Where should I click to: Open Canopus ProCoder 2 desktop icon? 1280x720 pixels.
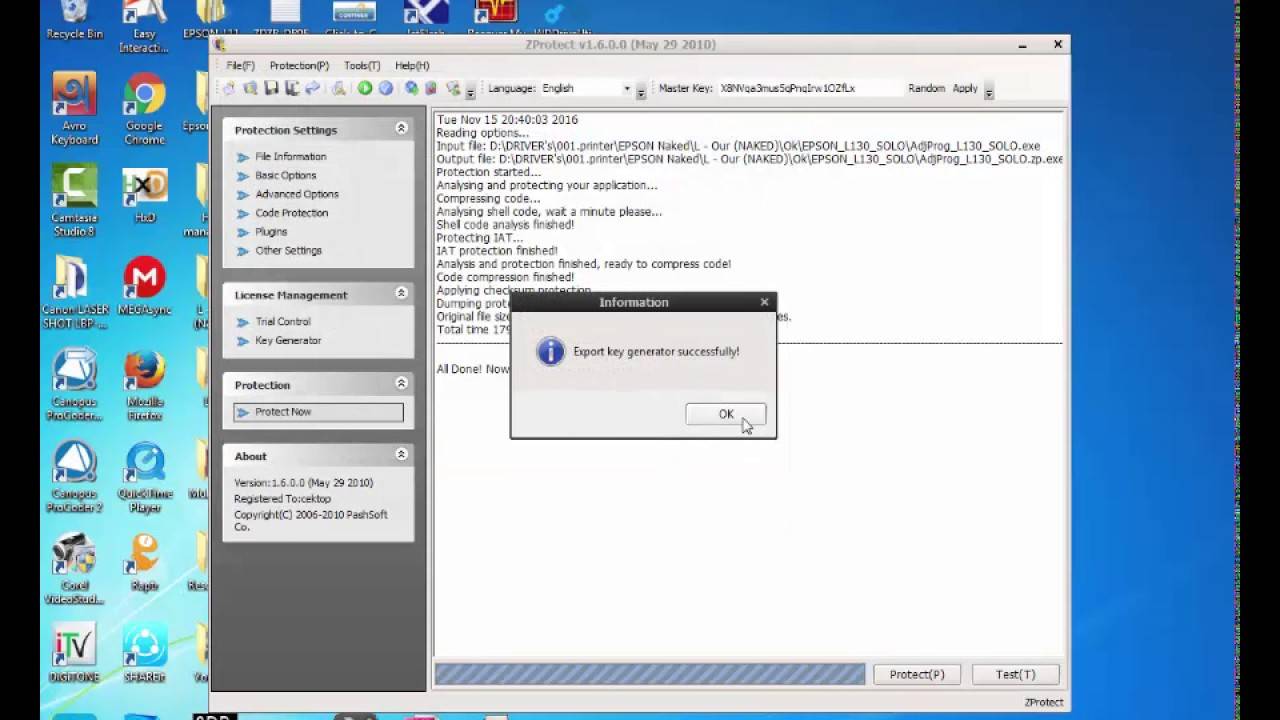point(75,478)
